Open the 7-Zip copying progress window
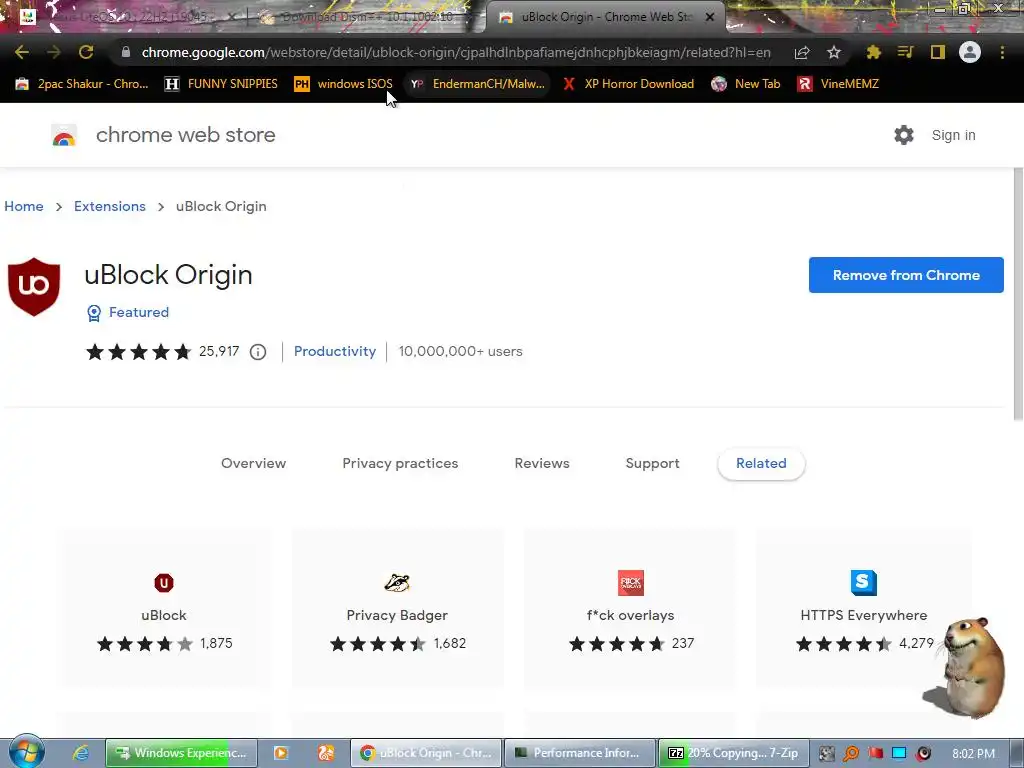Image resolution: width=1024 pixels, height=768 pixels. coord(733,753)
